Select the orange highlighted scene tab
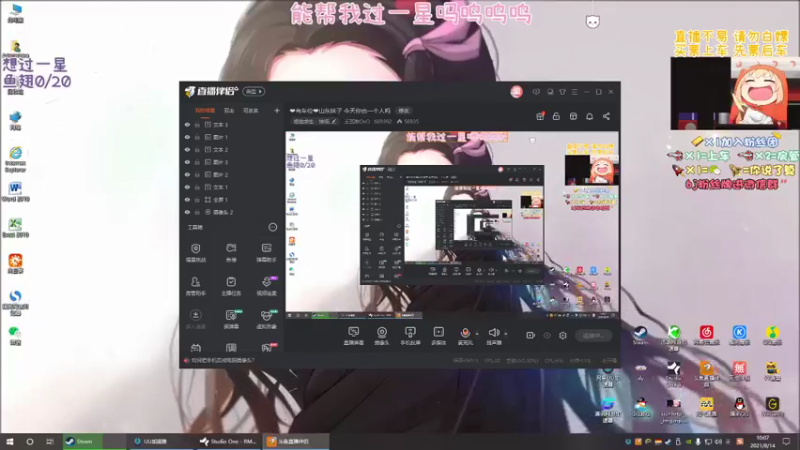Image resolution: width=800 pixels, height=450 pixels. point(205,111)
